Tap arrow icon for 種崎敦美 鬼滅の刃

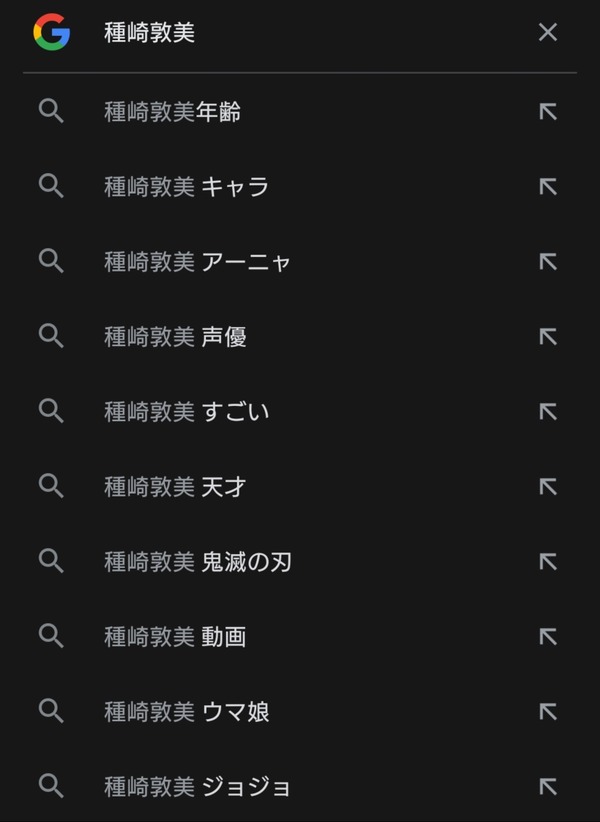548,561
